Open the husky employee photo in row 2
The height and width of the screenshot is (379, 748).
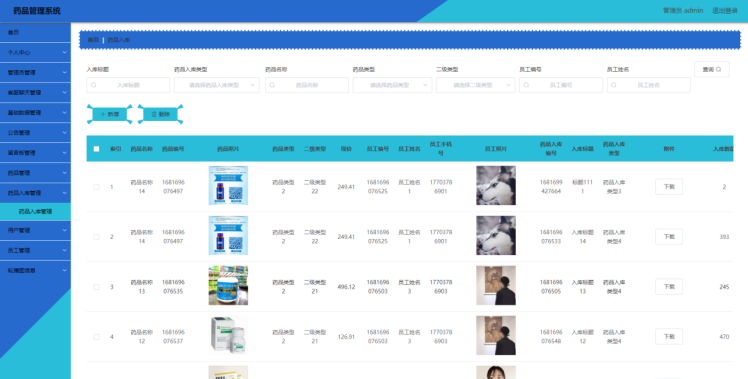[496, 235]
